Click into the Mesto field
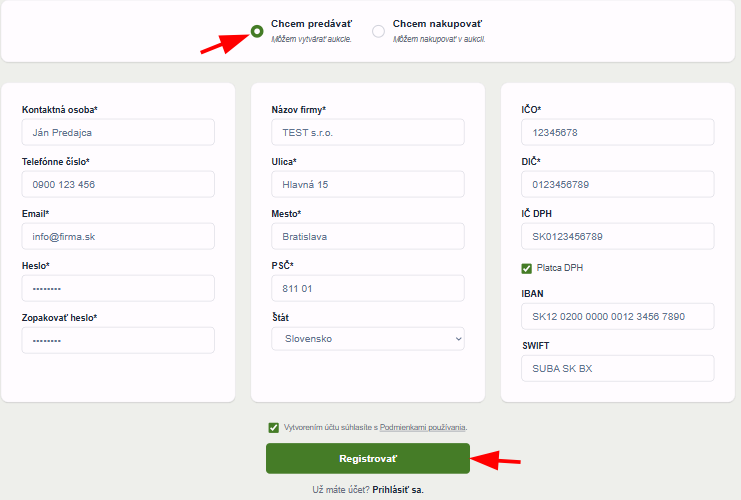This screenshot has width=741, height=500. (x=367, y=236)
